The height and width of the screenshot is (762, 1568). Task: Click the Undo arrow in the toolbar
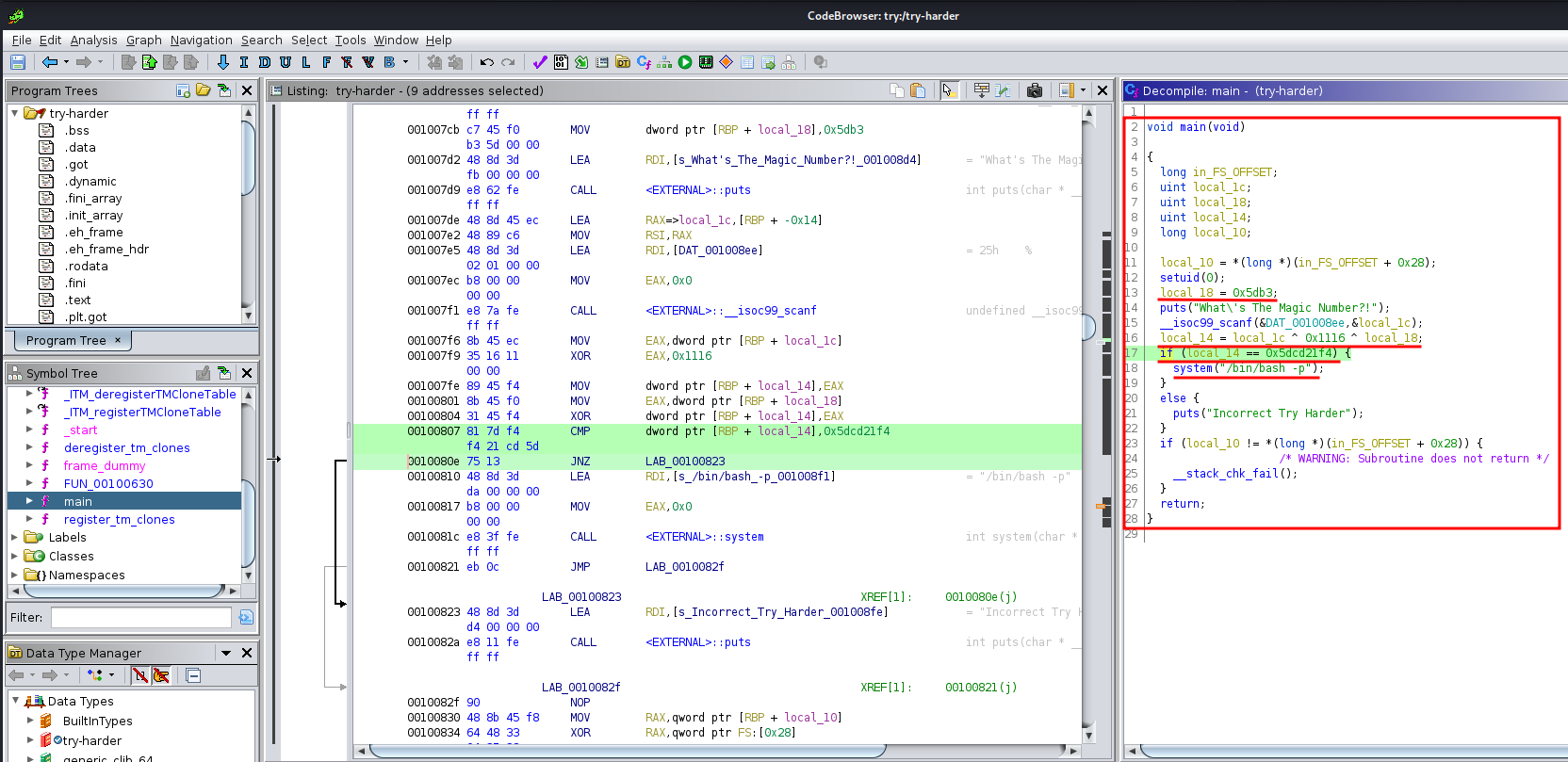coord(486,62)
